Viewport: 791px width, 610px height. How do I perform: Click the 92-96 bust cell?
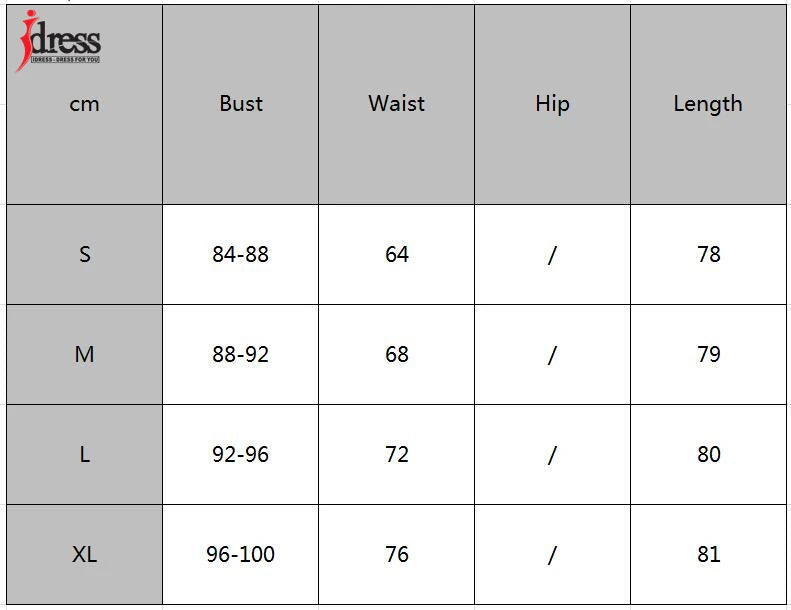(241, 454)
